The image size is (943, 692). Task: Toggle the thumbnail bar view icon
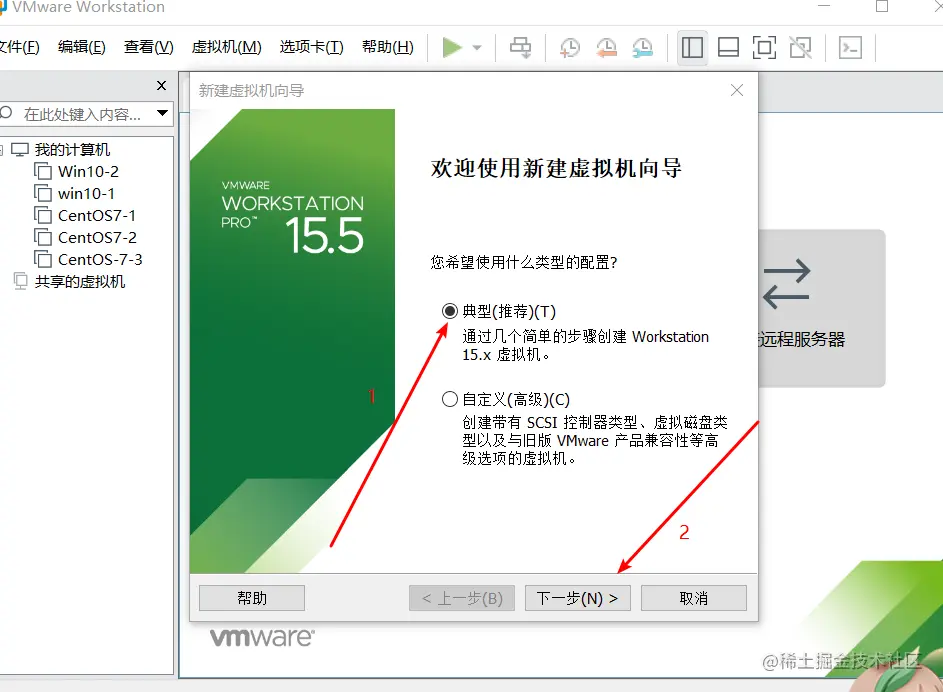pos(728,47)
